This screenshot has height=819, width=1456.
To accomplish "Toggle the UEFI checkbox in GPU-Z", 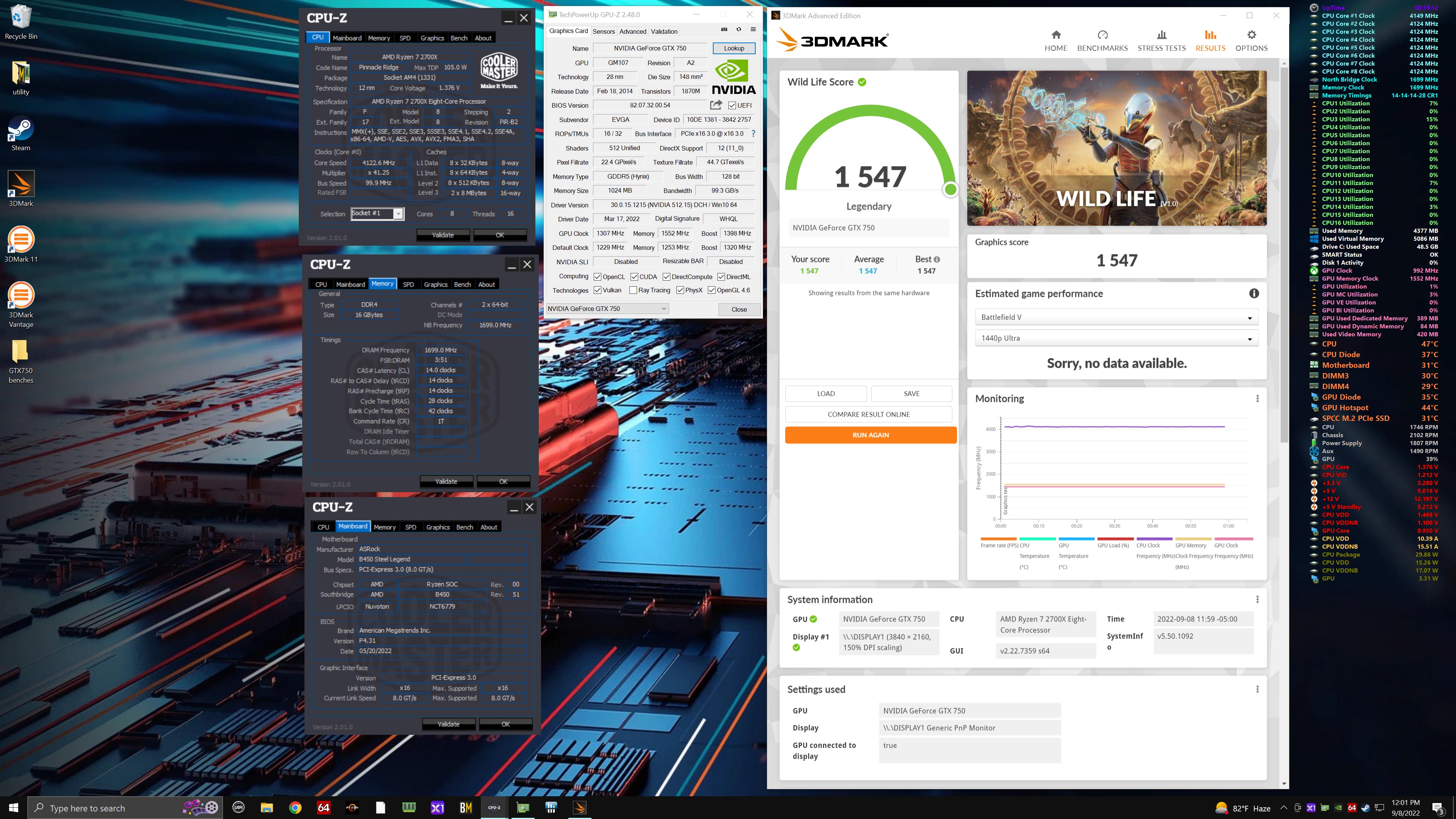I will (732, 106).
